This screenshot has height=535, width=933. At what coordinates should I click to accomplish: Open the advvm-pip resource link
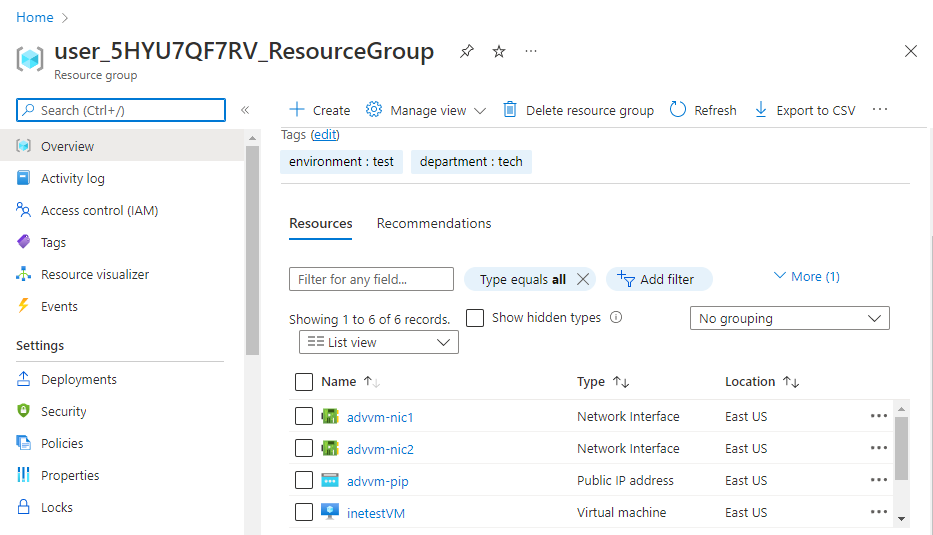(377, 481)
